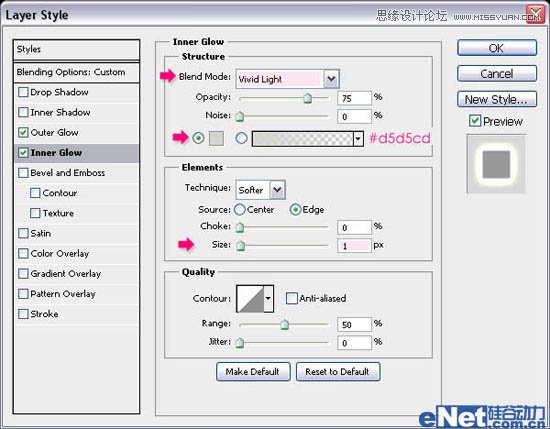The height and width of the screenshot is (429, 550).
Task: Click the Choke slider handle
Action: (x=240, y=228)
